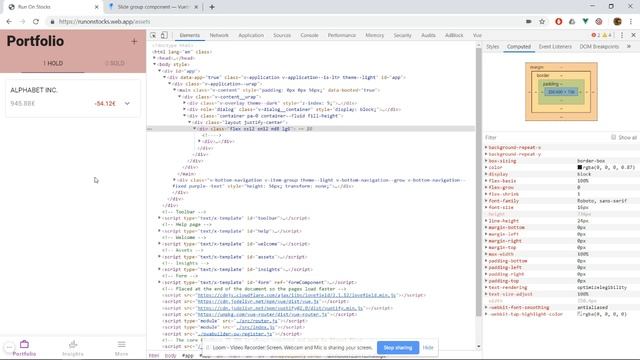
Task: Open the vuetify.min.js script link
Action: click(280, 308)
